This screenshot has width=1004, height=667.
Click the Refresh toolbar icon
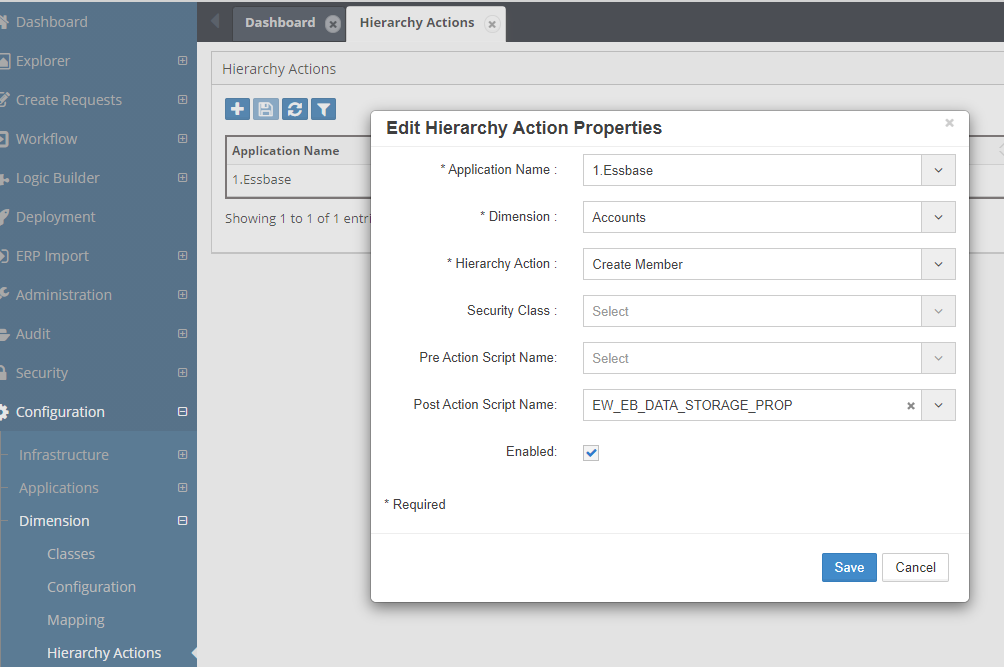[x=294, y=108]
